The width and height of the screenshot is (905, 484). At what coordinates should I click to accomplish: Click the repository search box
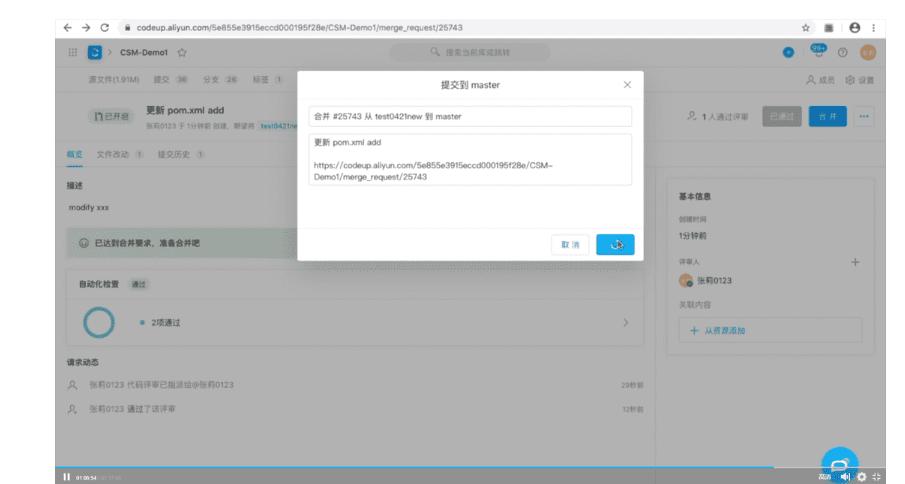470,52
